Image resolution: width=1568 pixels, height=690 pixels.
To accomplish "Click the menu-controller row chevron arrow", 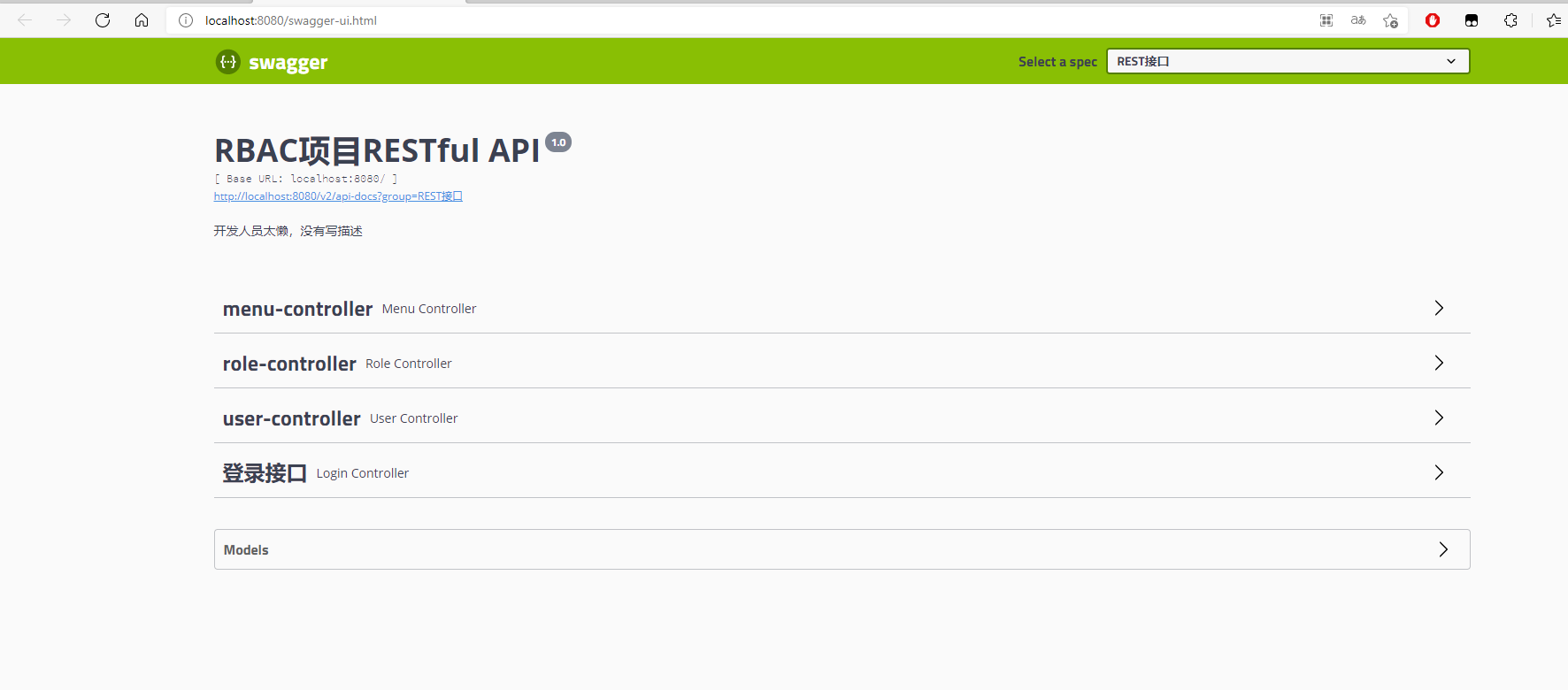I will 1439,308.
